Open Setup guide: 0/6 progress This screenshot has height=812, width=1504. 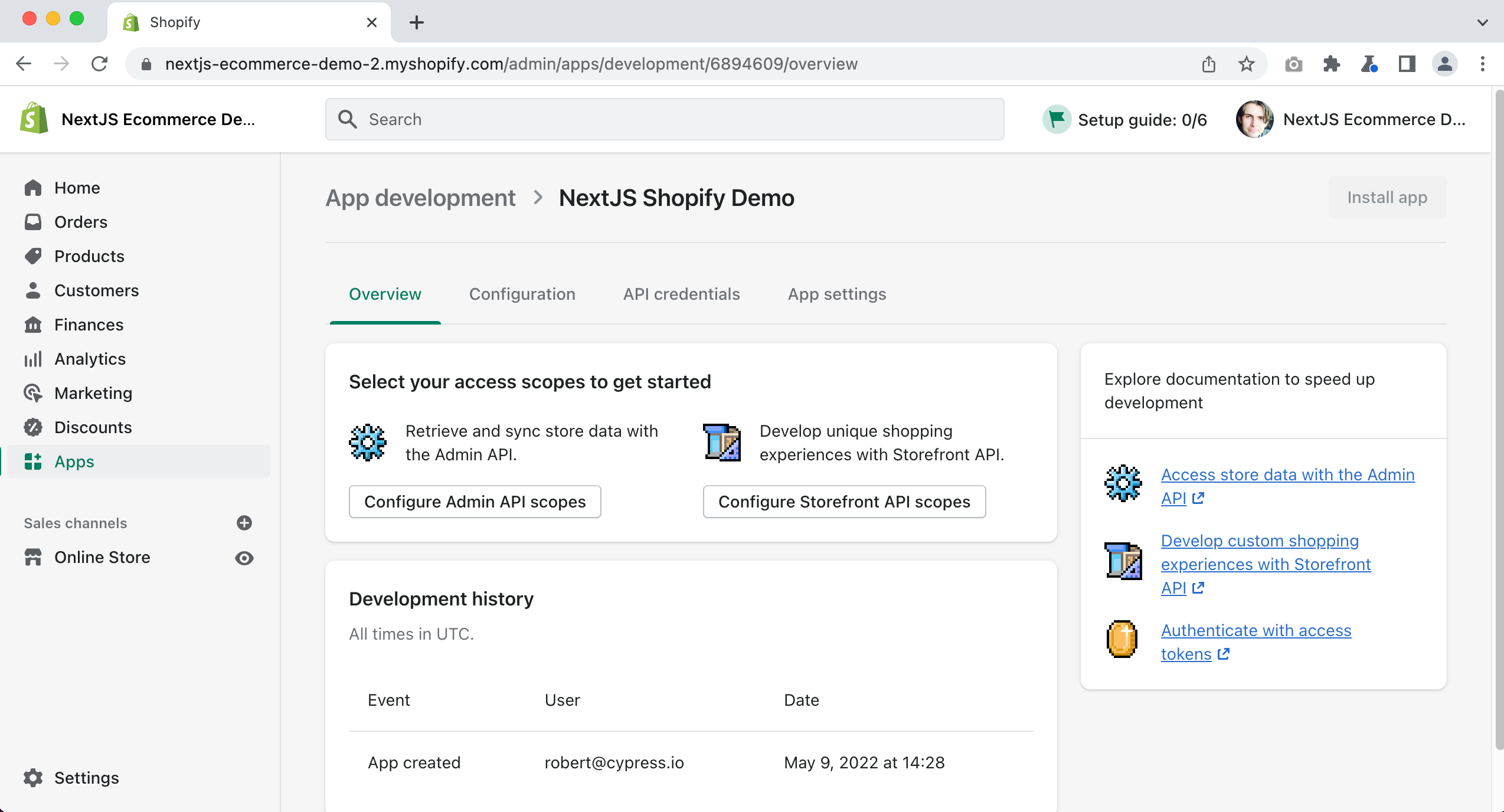click(1125, 119)
